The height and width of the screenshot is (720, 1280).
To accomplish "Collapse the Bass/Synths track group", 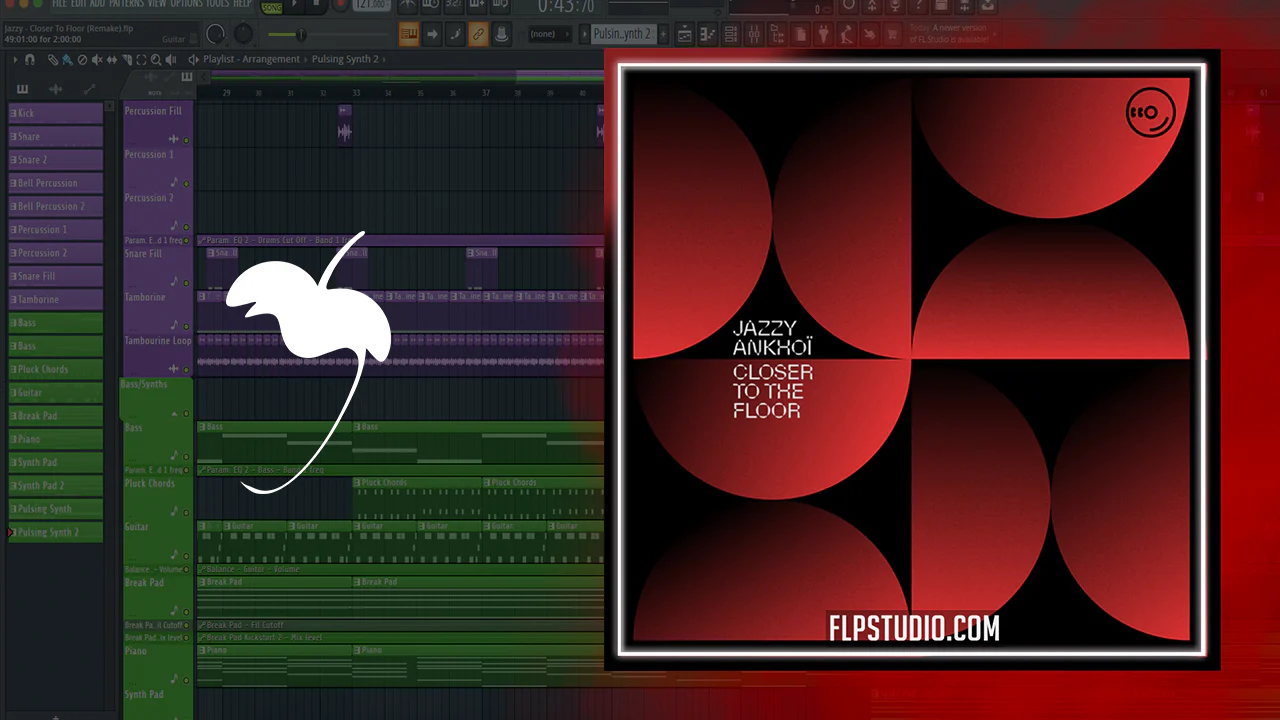I will point(174,413).
